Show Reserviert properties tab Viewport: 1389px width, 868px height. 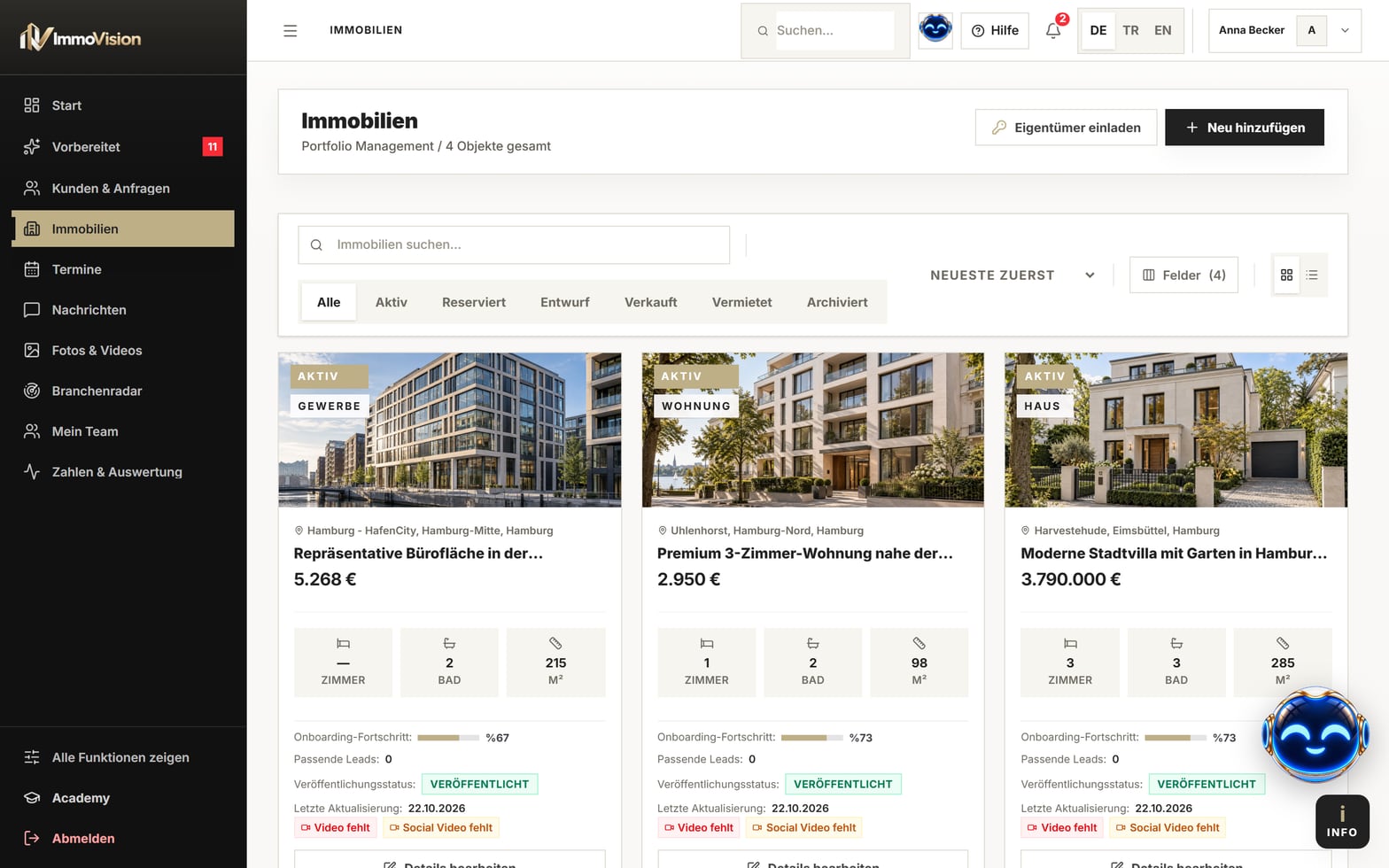(474, 302)
